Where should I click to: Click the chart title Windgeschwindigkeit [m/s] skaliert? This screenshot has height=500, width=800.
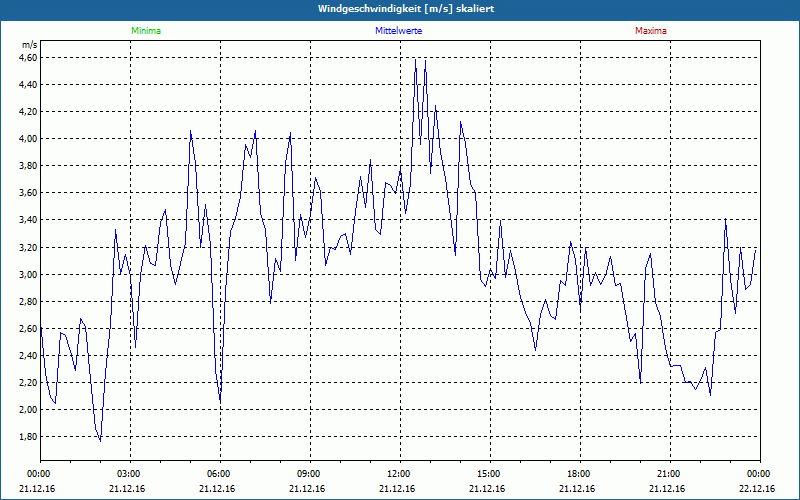406,9
